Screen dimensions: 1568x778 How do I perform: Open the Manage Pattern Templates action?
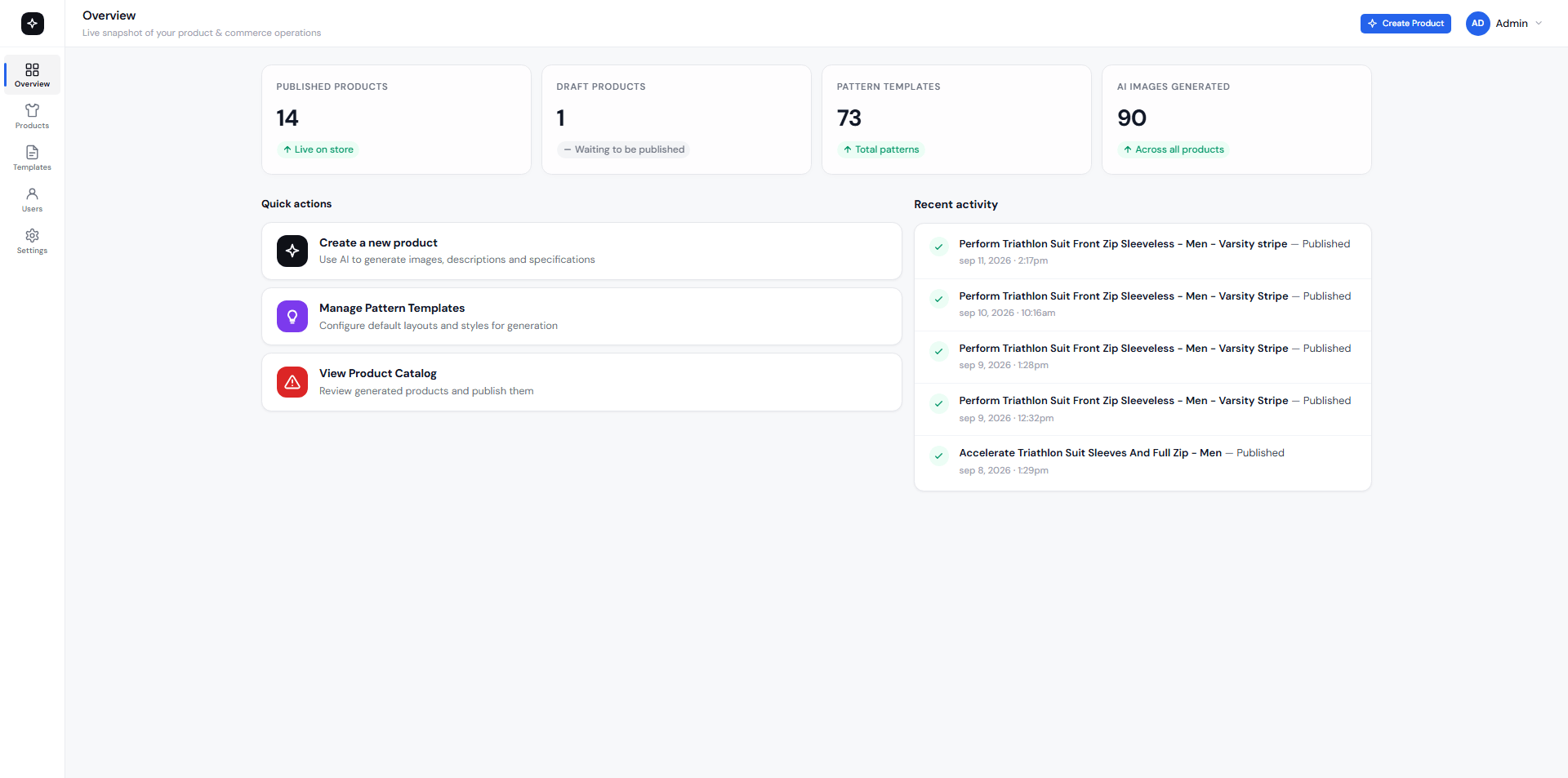click(x=581, y=317)
